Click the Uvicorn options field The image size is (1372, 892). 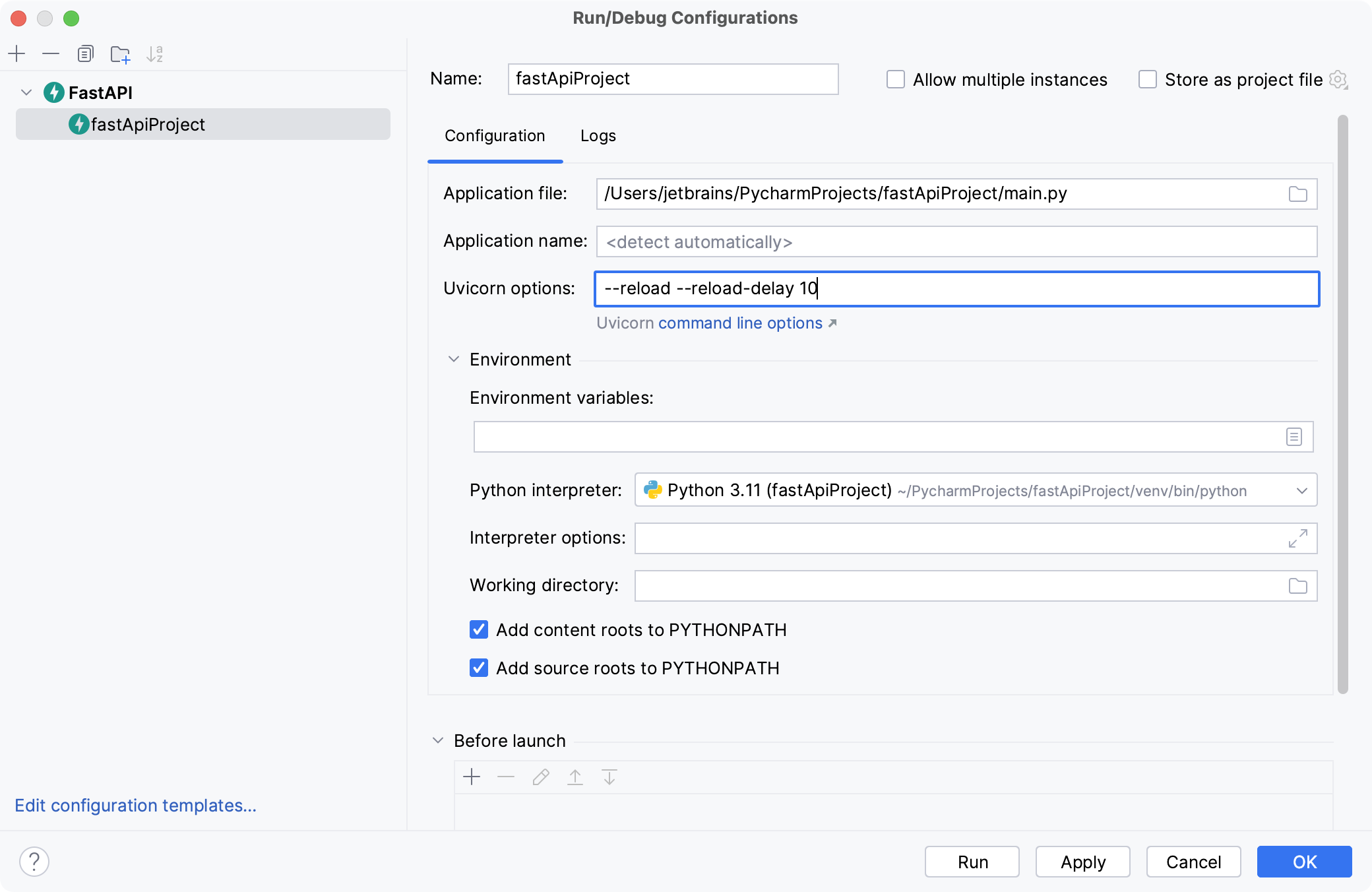tap(956, 289)
